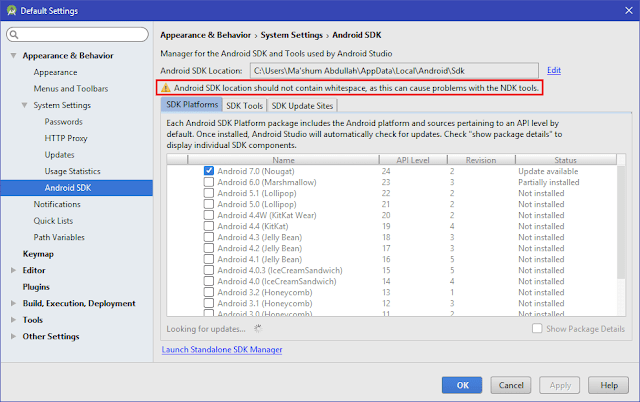This screenshot has height=402, width=640.
Task: Select Plugins in settings tree
Action: (36, 287)
